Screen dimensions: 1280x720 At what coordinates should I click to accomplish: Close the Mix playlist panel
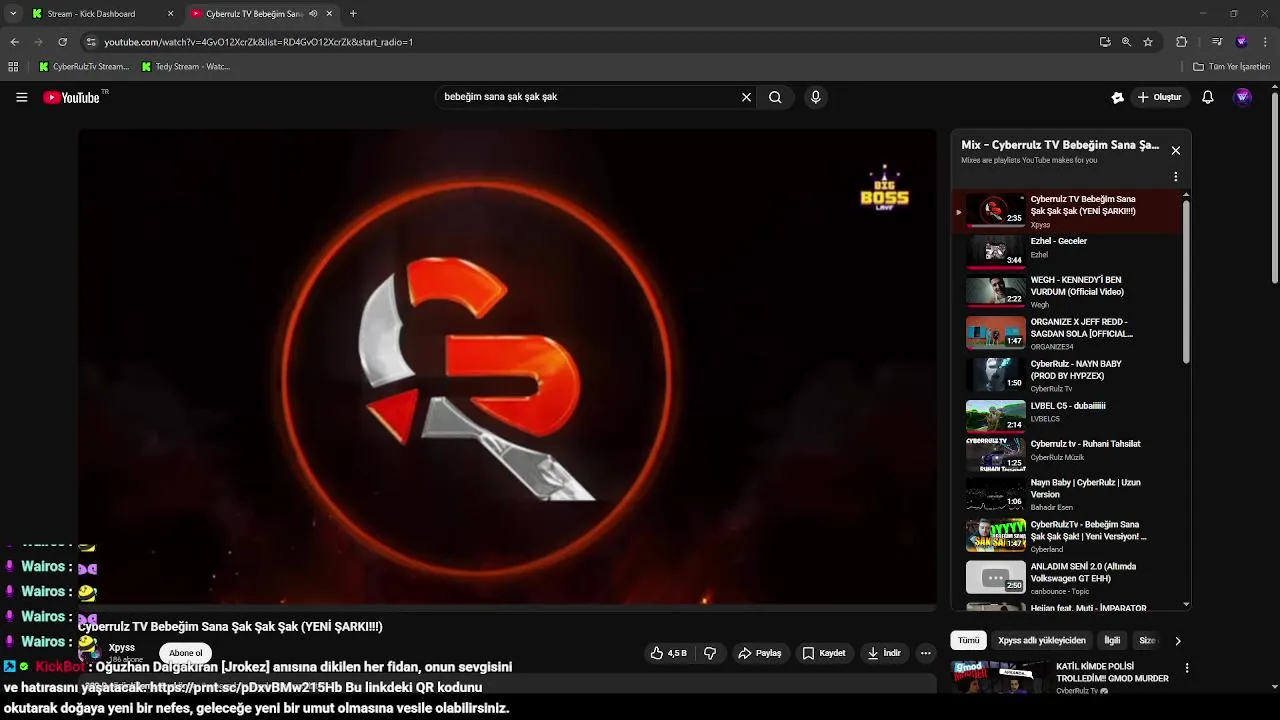pyautogui.click(x=1176, y=150)
